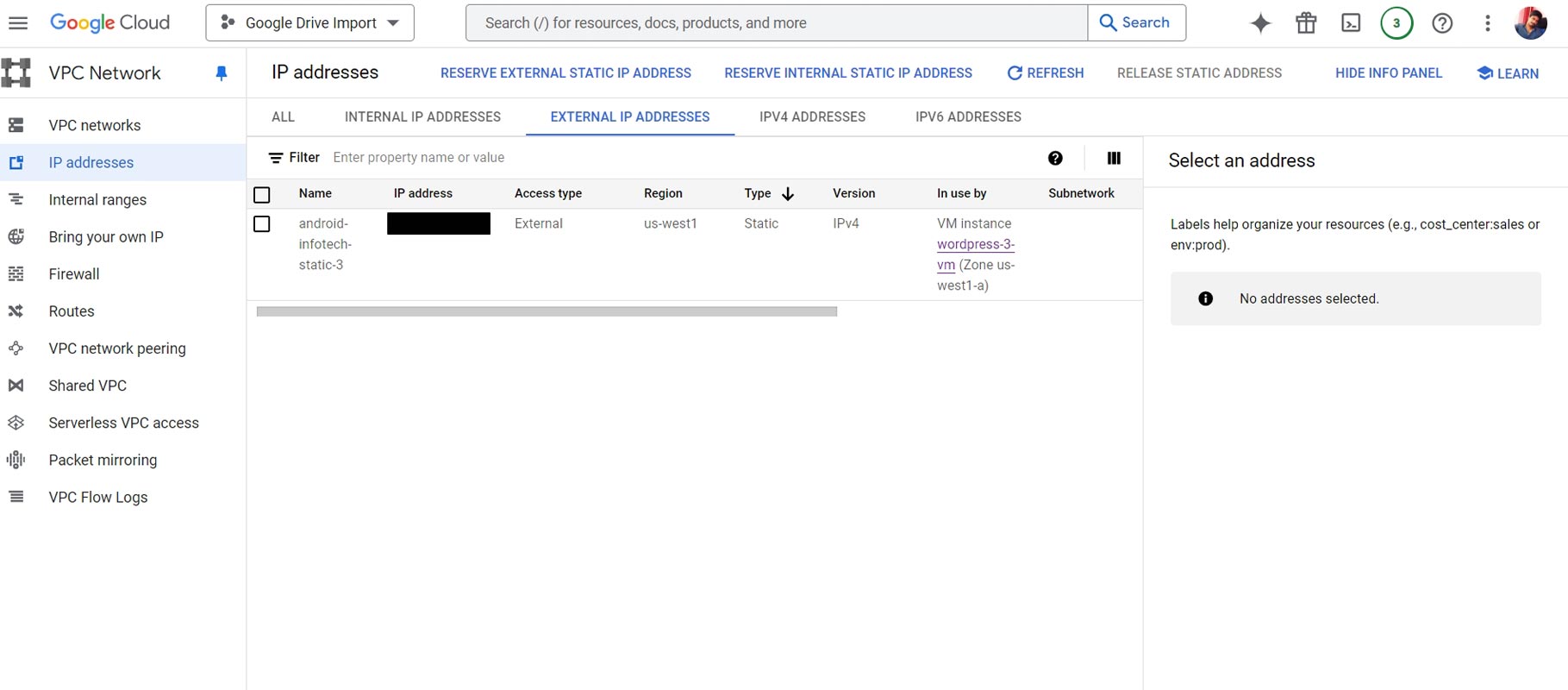
Task: Click the VPC Network product icon
Action: pyautogui.click(x=16, y=73)
